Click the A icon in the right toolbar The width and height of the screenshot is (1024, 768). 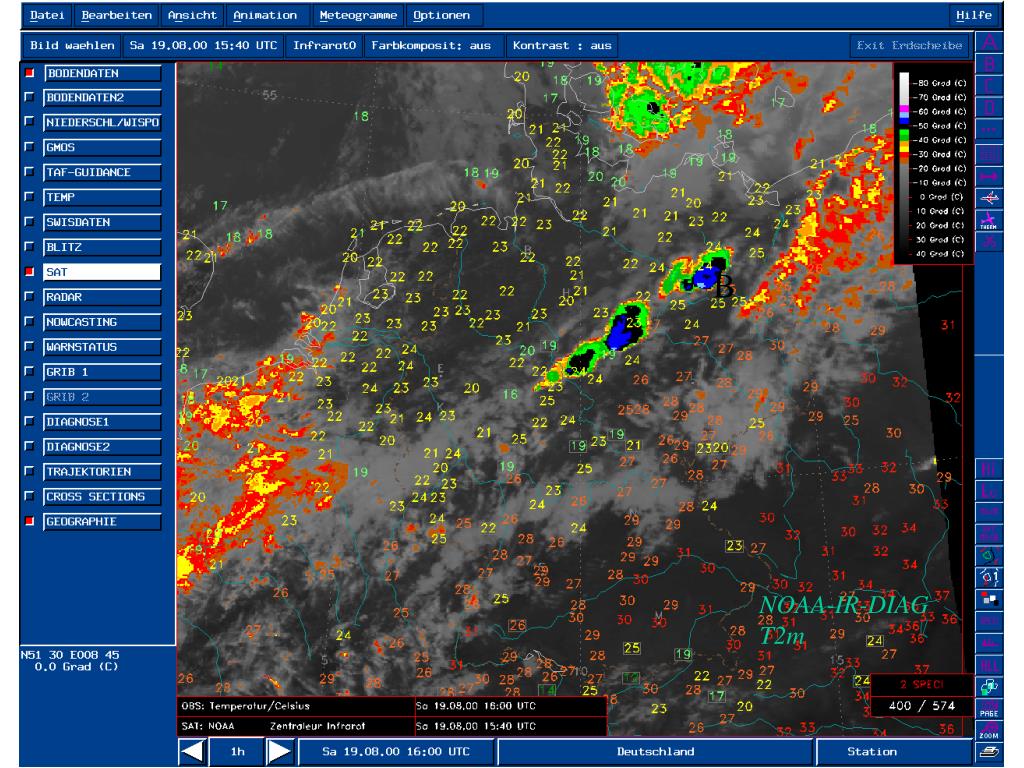(989, 43)
